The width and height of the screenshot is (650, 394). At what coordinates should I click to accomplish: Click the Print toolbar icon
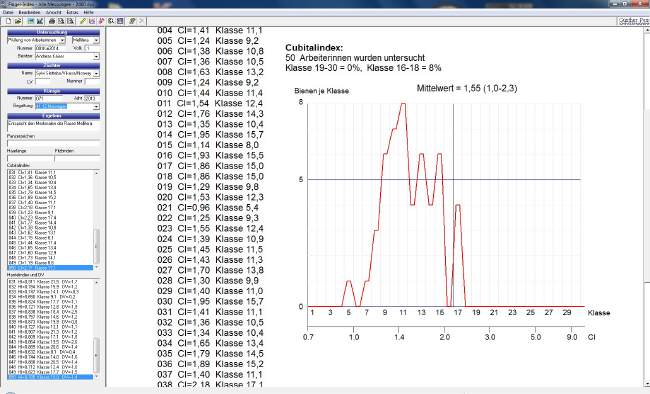coord(52,21)
